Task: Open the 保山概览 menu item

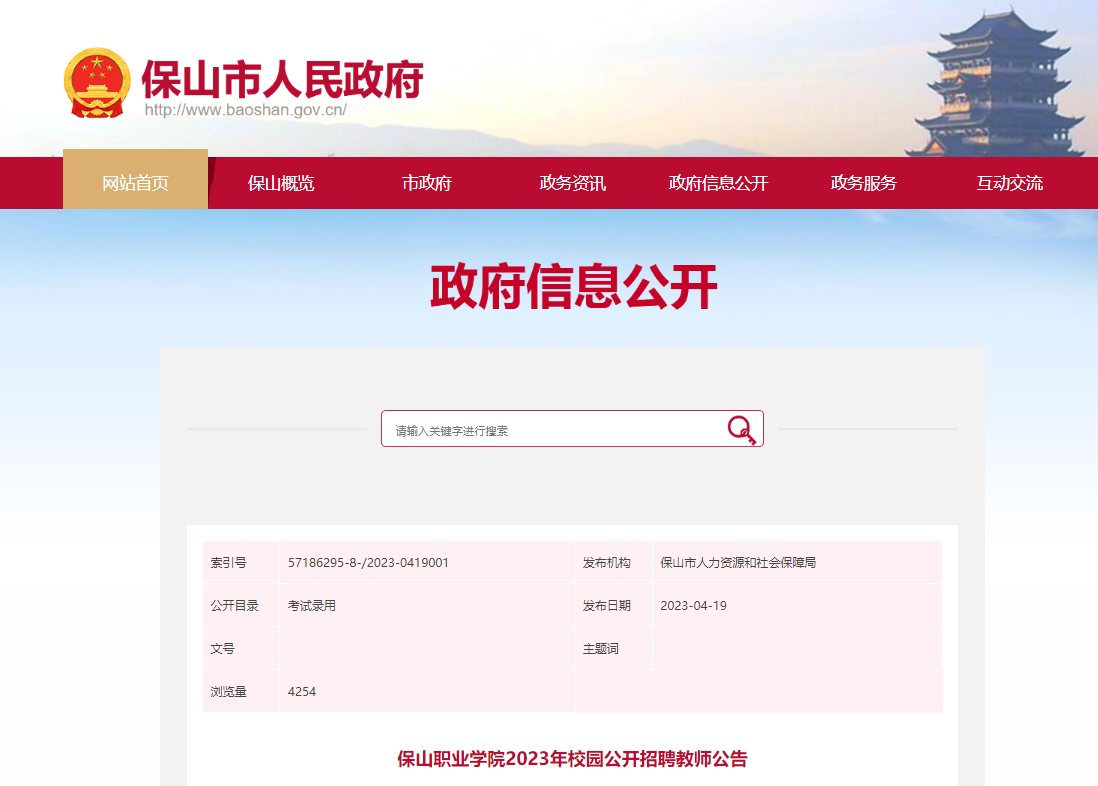Action: (x=281, y=183)
